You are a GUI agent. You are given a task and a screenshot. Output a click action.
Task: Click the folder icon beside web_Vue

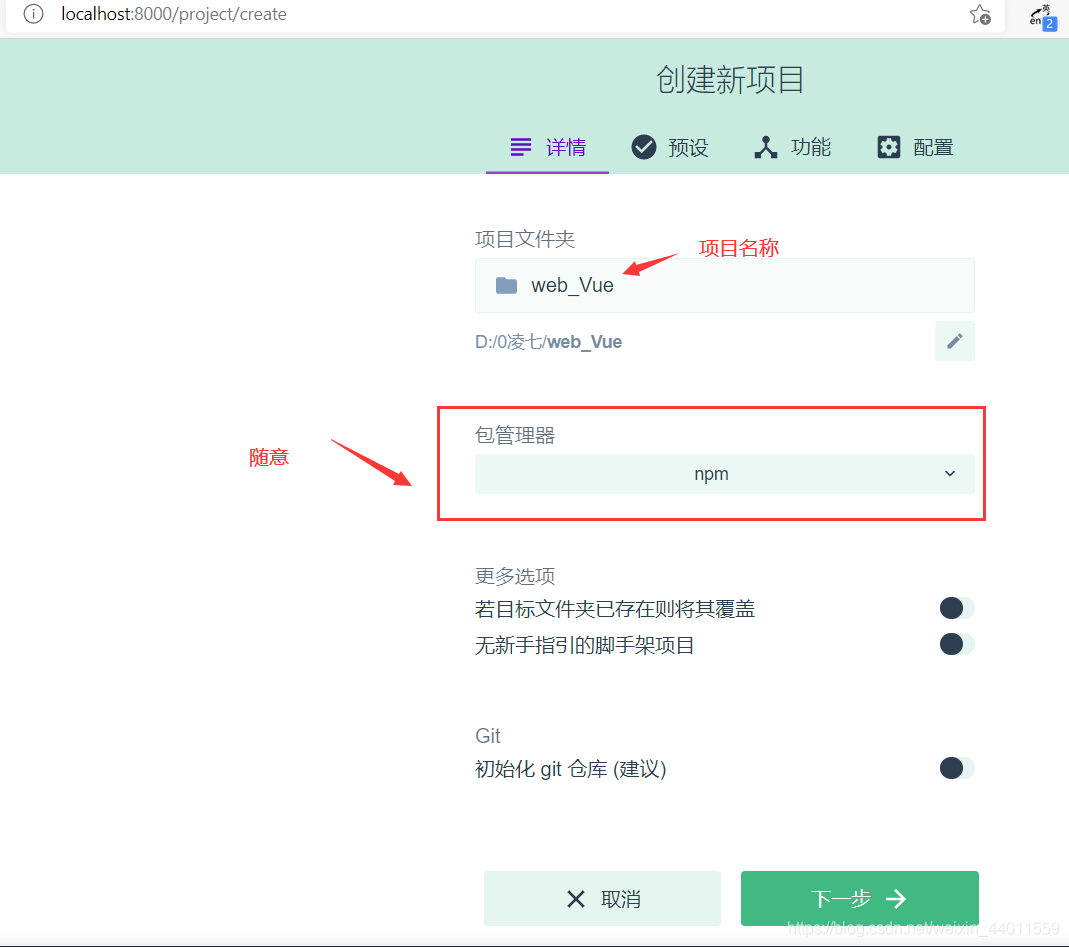coord(506,285)
